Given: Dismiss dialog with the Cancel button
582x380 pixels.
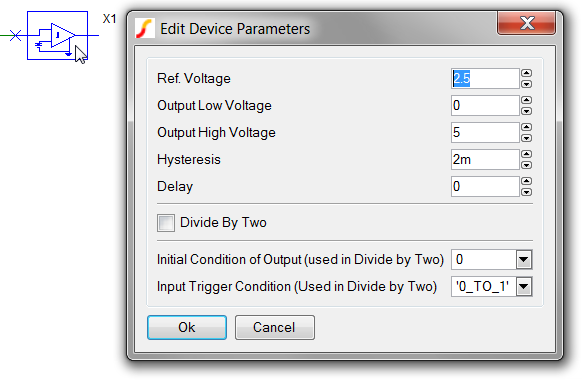Looking at the screenshot, I should click(x=275, y=327).
